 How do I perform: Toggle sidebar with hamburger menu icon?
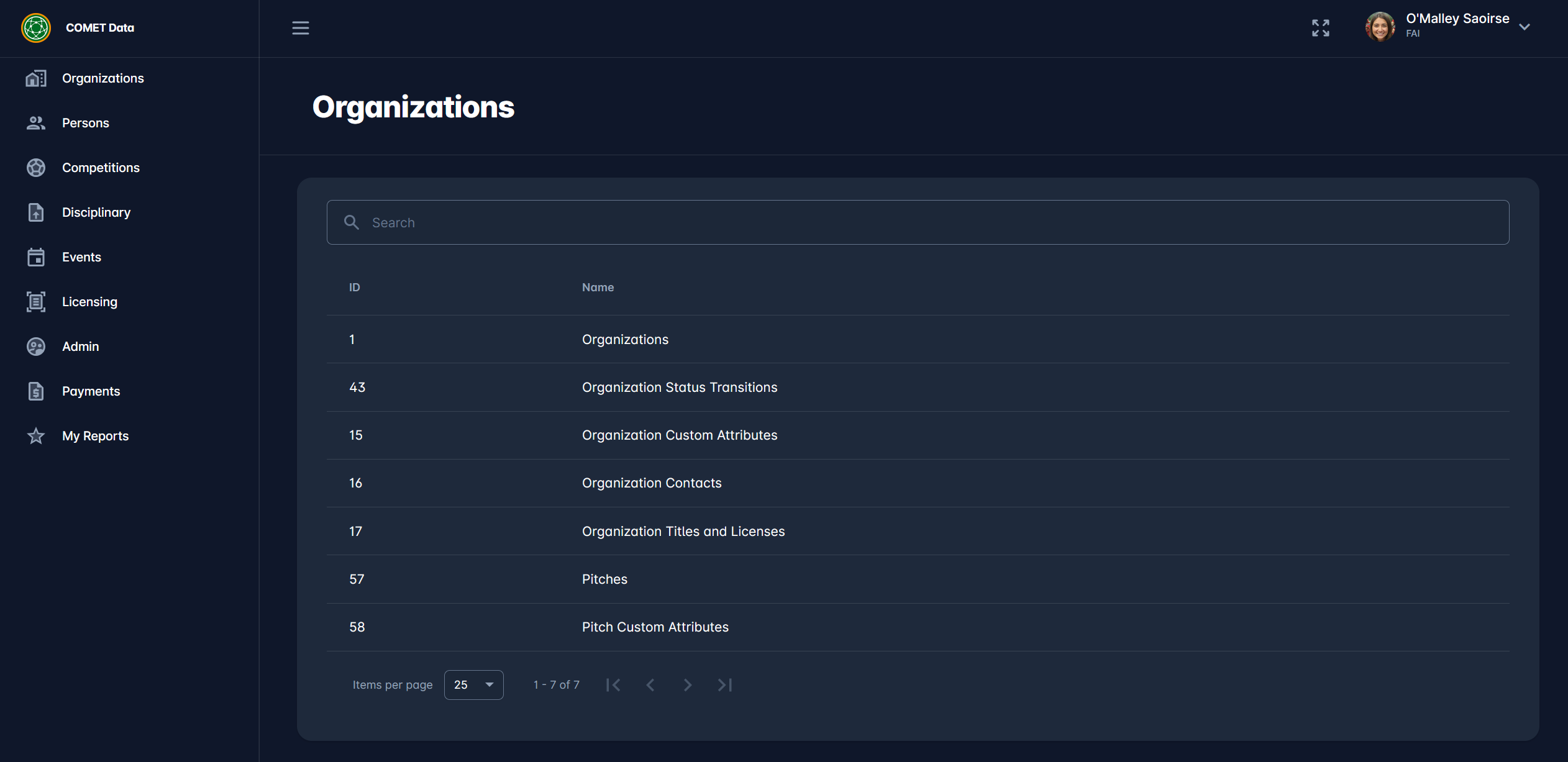301,28
